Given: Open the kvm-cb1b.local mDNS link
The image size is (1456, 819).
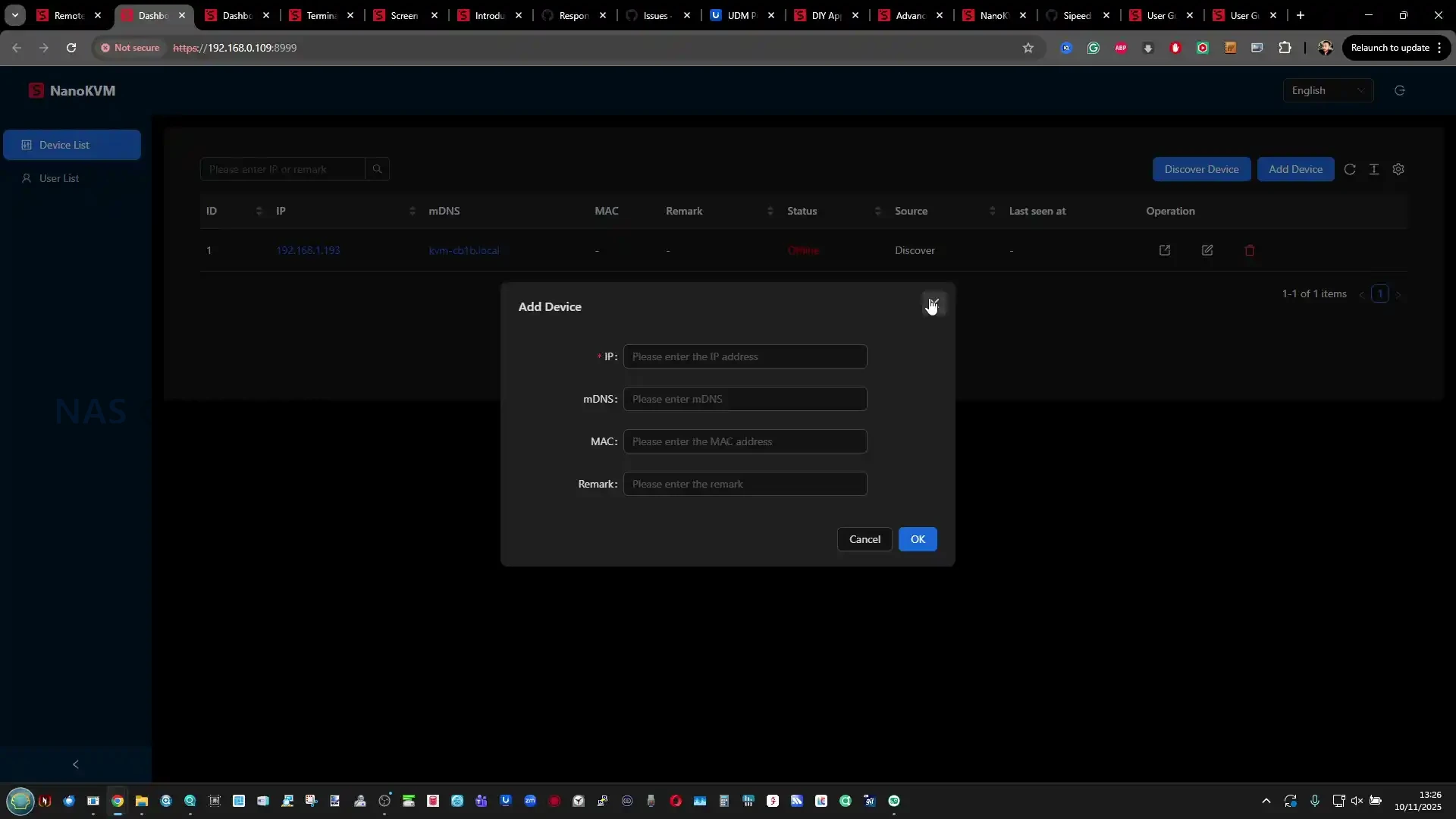Looking at the screenshot, I should [463, 250].
